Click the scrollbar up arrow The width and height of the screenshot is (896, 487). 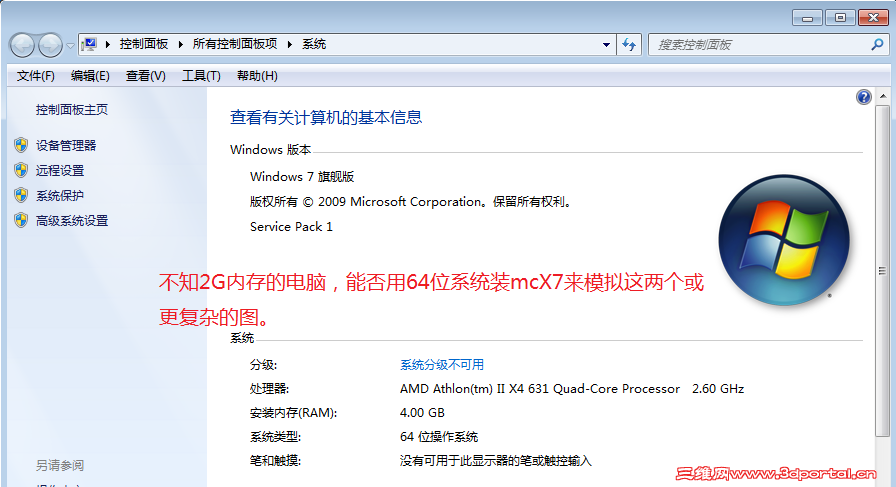click(x=883, y=96)
